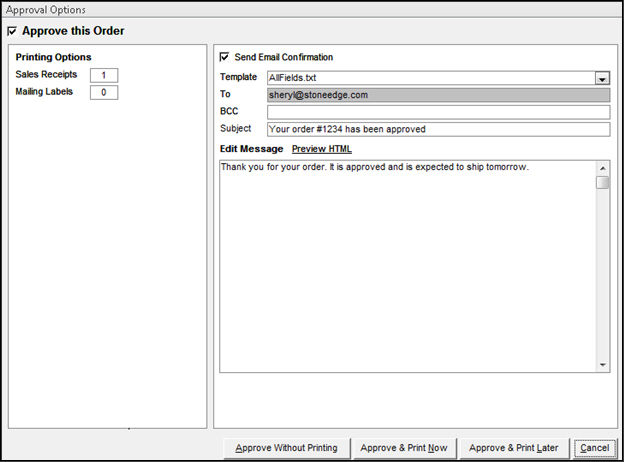Click the message scrollbar thumb
This screenshot has width=624, height=462.
point(602,183)
